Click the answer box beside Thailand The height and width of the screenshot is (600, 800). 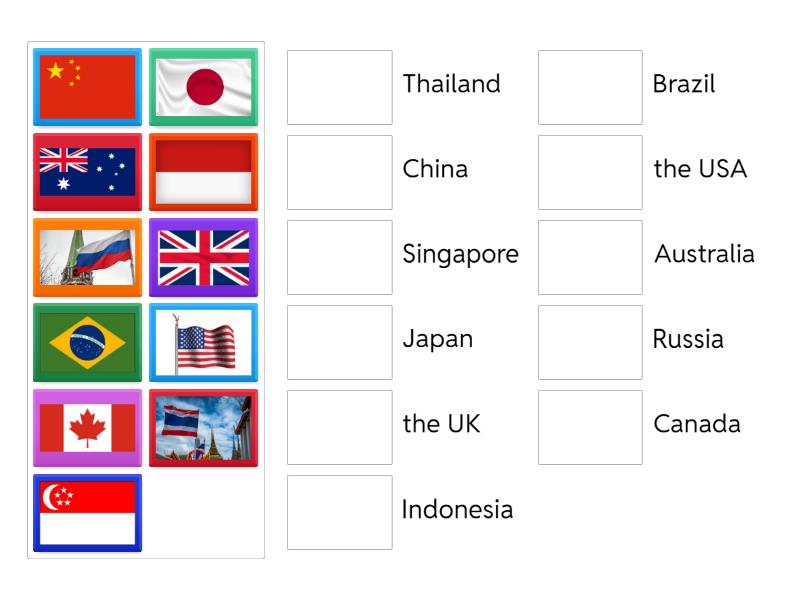339,84
